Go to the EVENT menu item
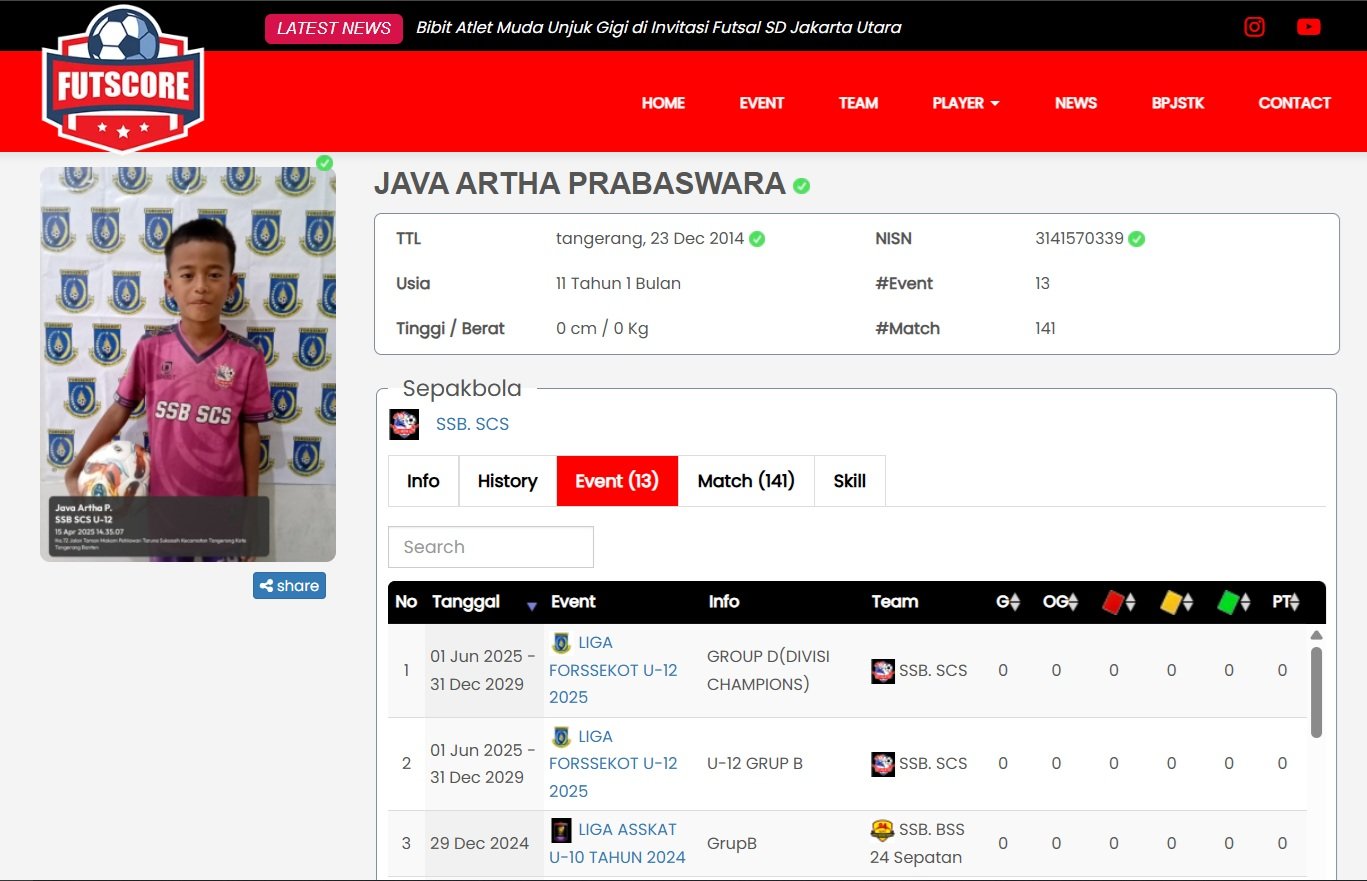 (761, 103)
